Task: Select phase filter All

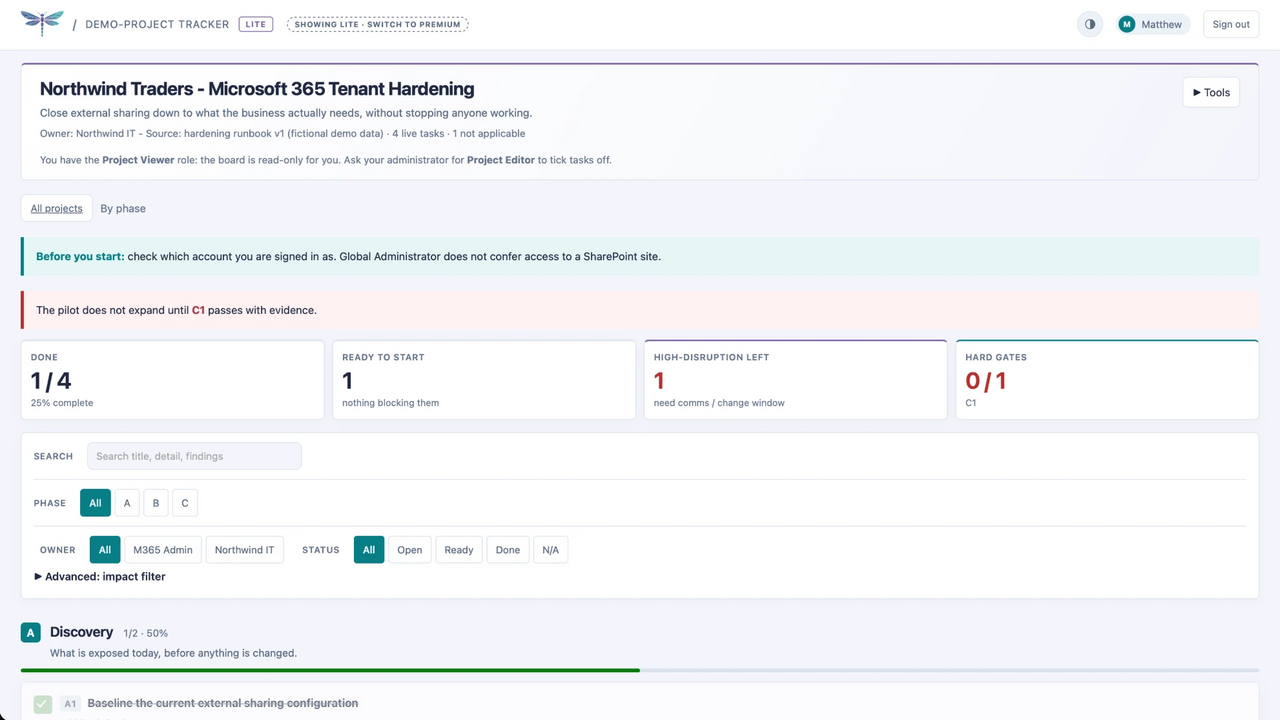Action: [x=95, y=503]
